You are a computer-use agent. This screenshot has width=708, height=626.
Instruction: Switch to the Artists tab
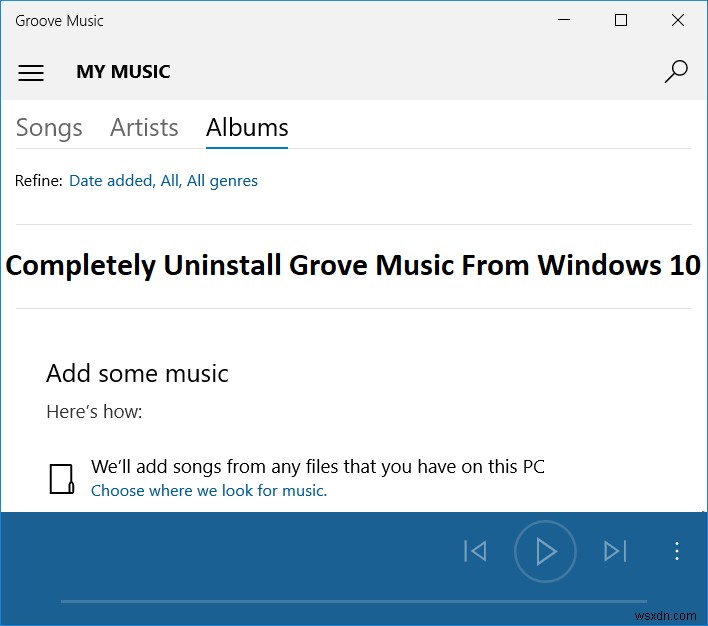(x=144, y=128)
